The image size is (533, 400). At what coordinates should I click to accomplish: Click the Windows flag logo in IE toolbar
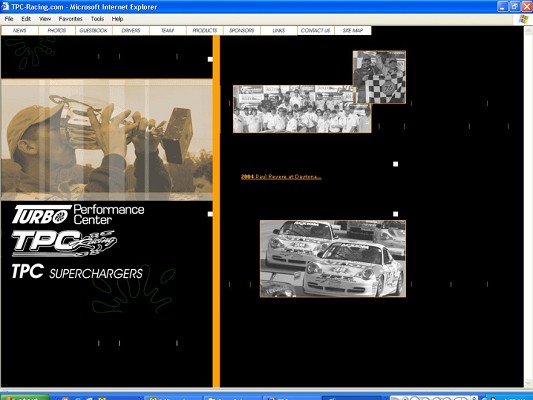pos(523,19)
